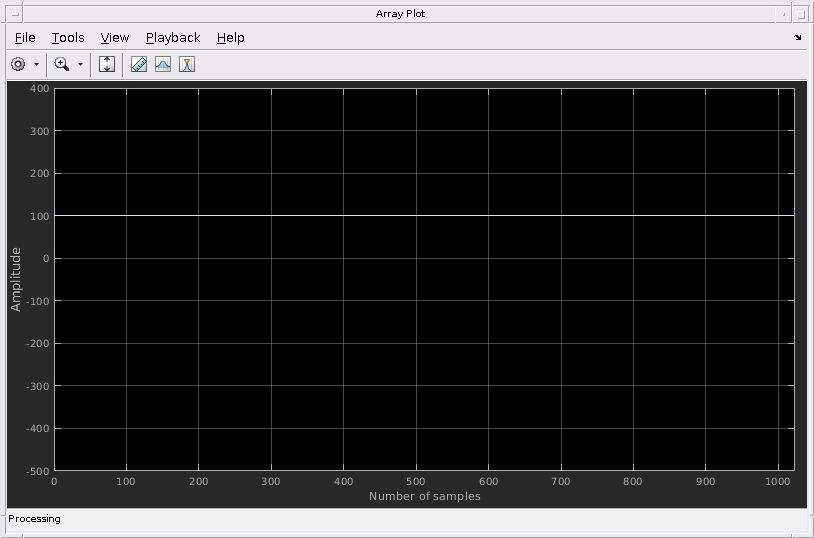This screenshot has width=814, height=538.
Task: Open the File menu
Action: 25,38
